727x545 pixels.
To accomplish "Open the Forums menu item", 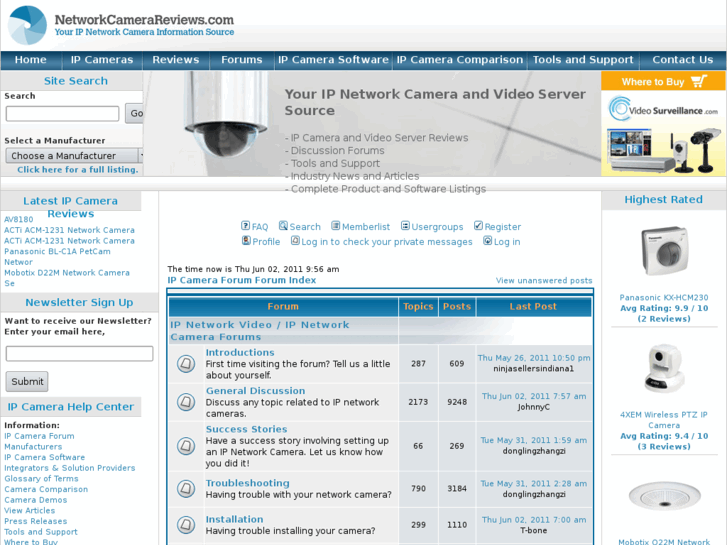I will click(242, 60).
